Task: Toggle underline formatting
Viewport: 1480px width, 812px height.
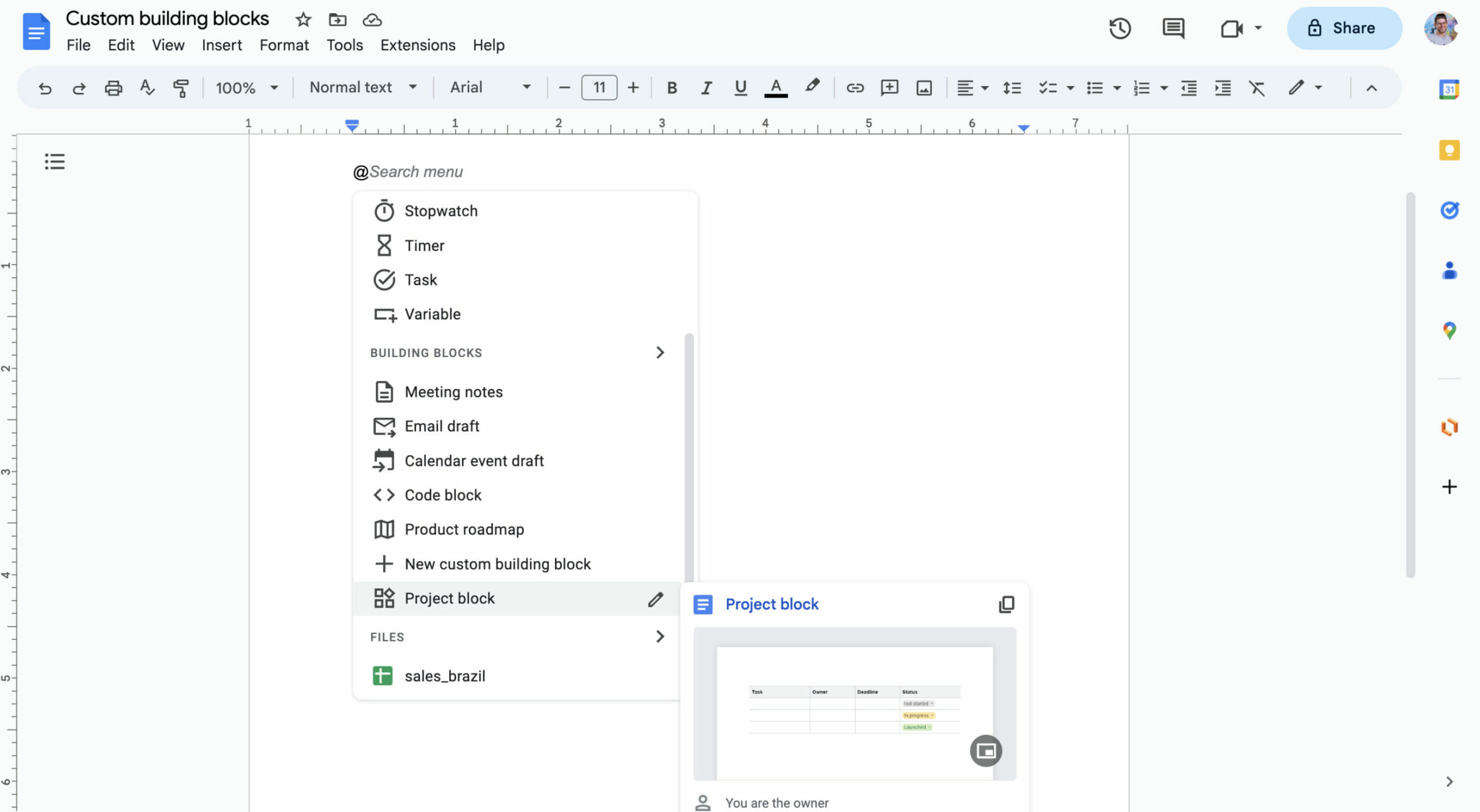Action: click(741, 88)
